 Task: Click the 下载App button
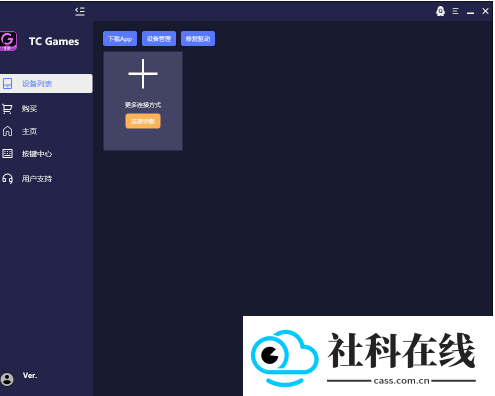(120, 39)
